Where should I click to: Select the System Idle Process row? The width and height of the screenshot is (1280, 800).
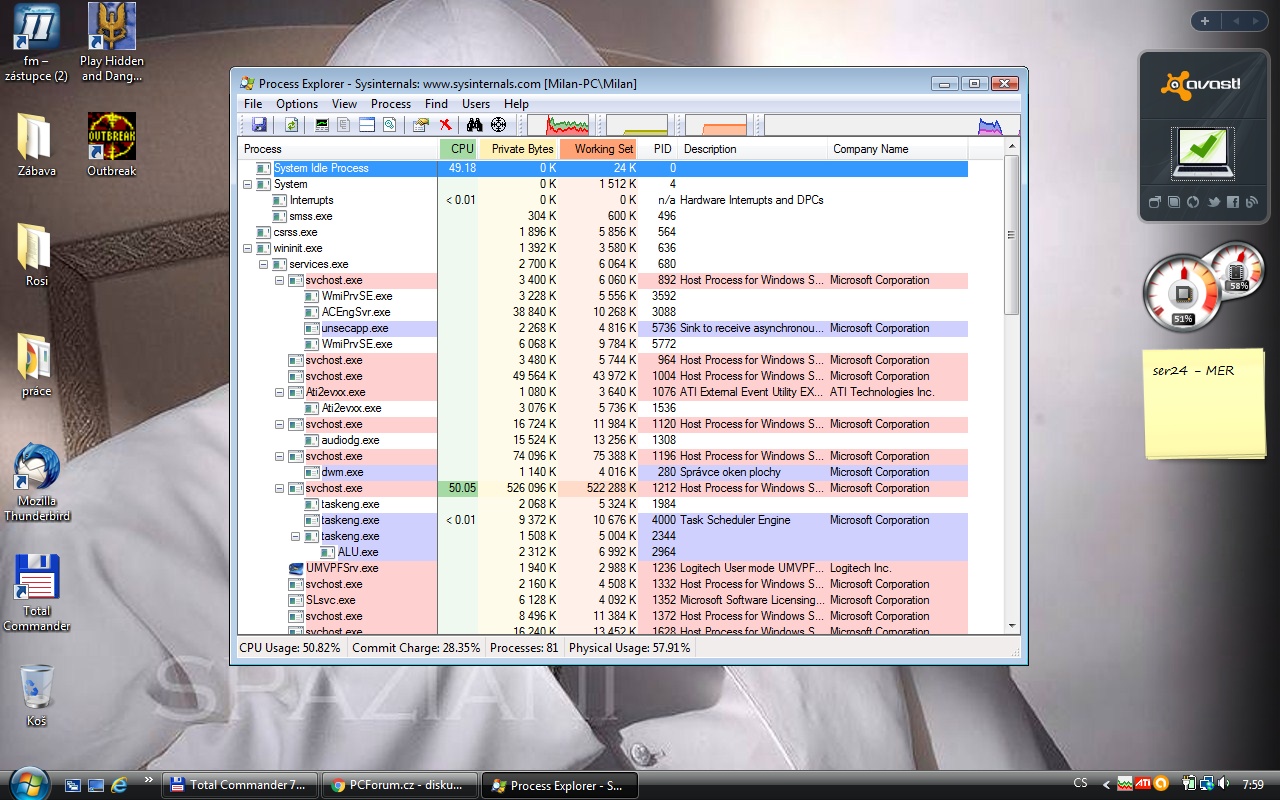pos(603,168)
